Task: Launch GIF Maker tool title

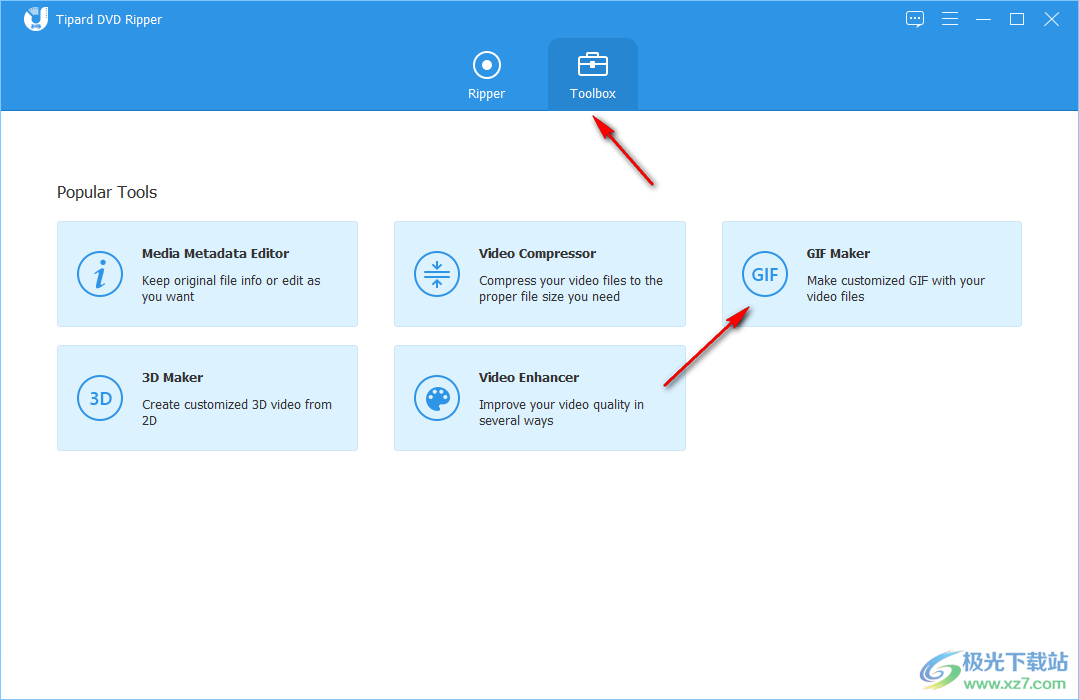Action: (838, 253)
